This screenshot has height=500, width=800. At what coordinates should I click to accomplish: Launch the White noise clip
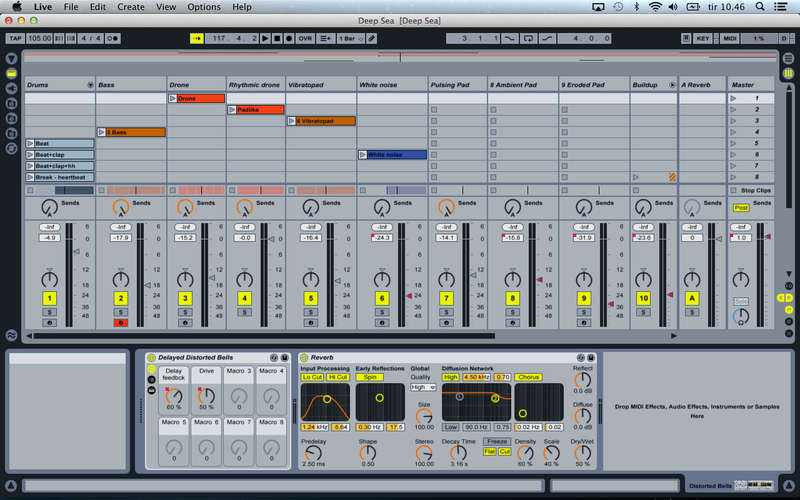click(x=362, y=155)
